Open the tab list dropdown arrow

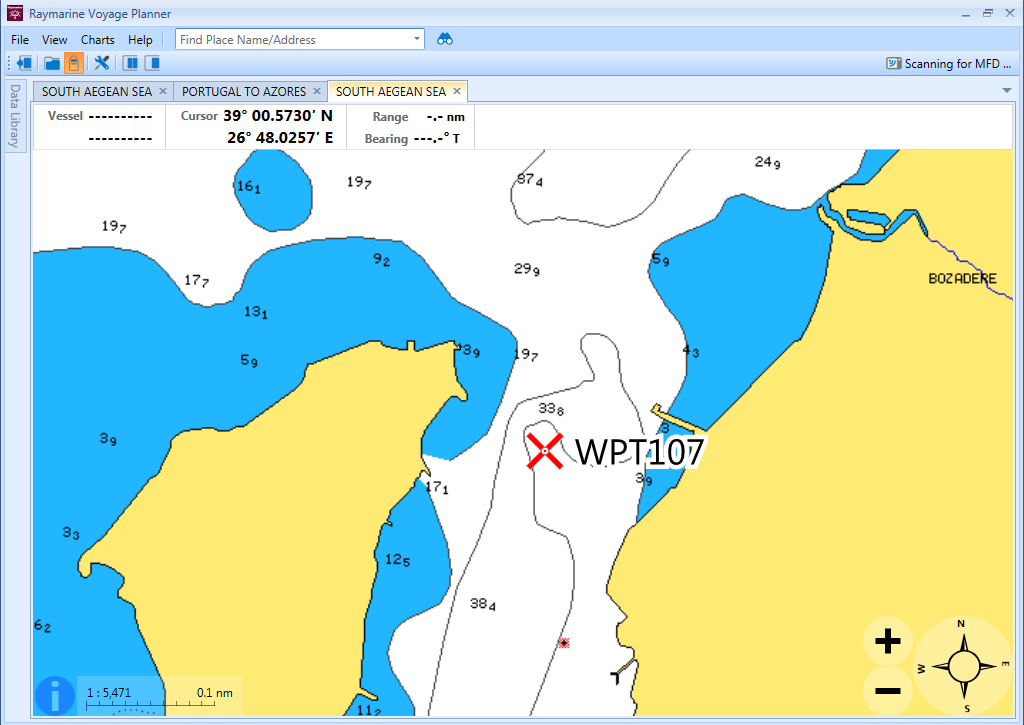(x=1006, y=90)
